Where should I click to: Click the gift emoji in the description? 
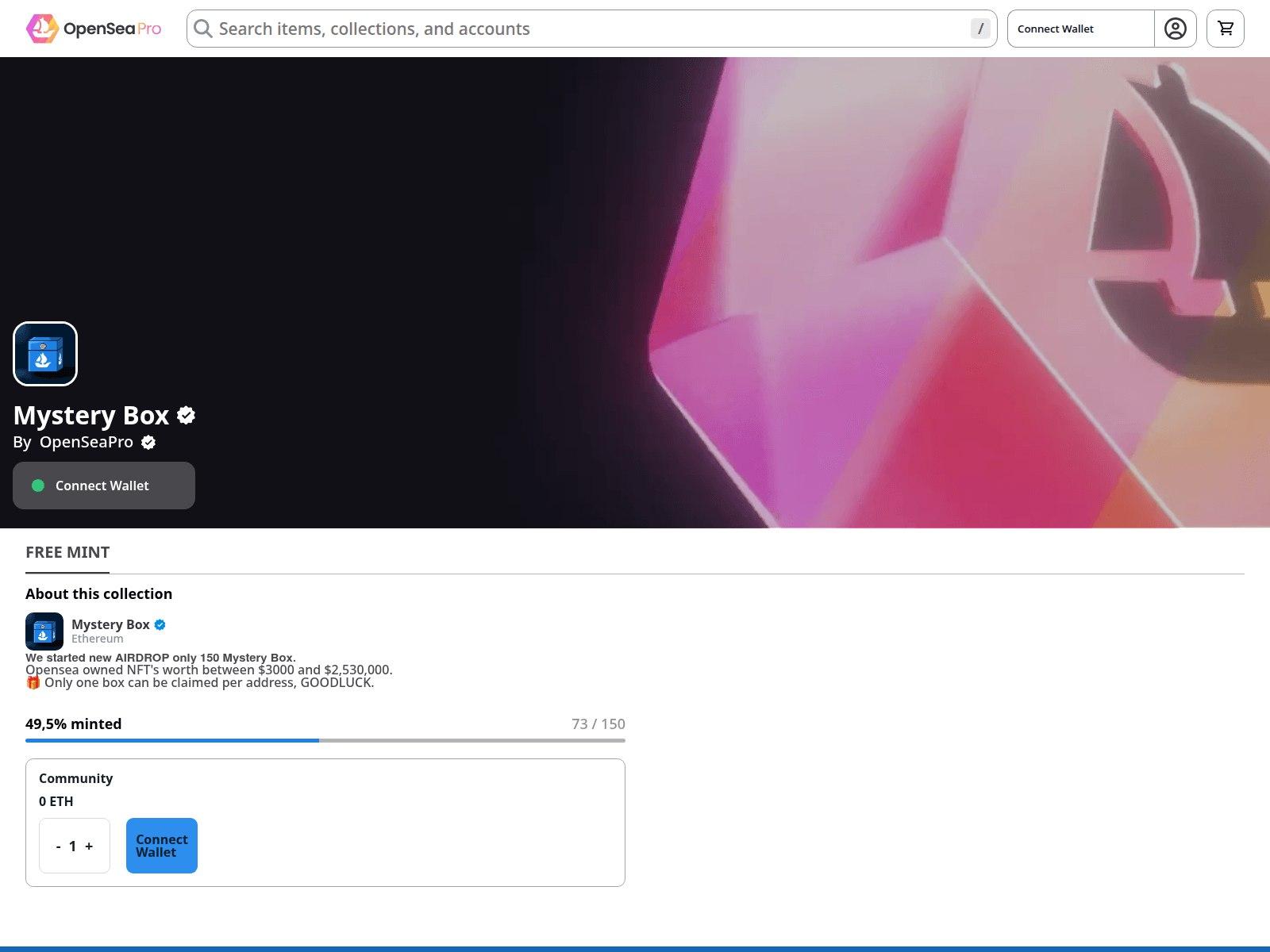click(x=33, y=682)
